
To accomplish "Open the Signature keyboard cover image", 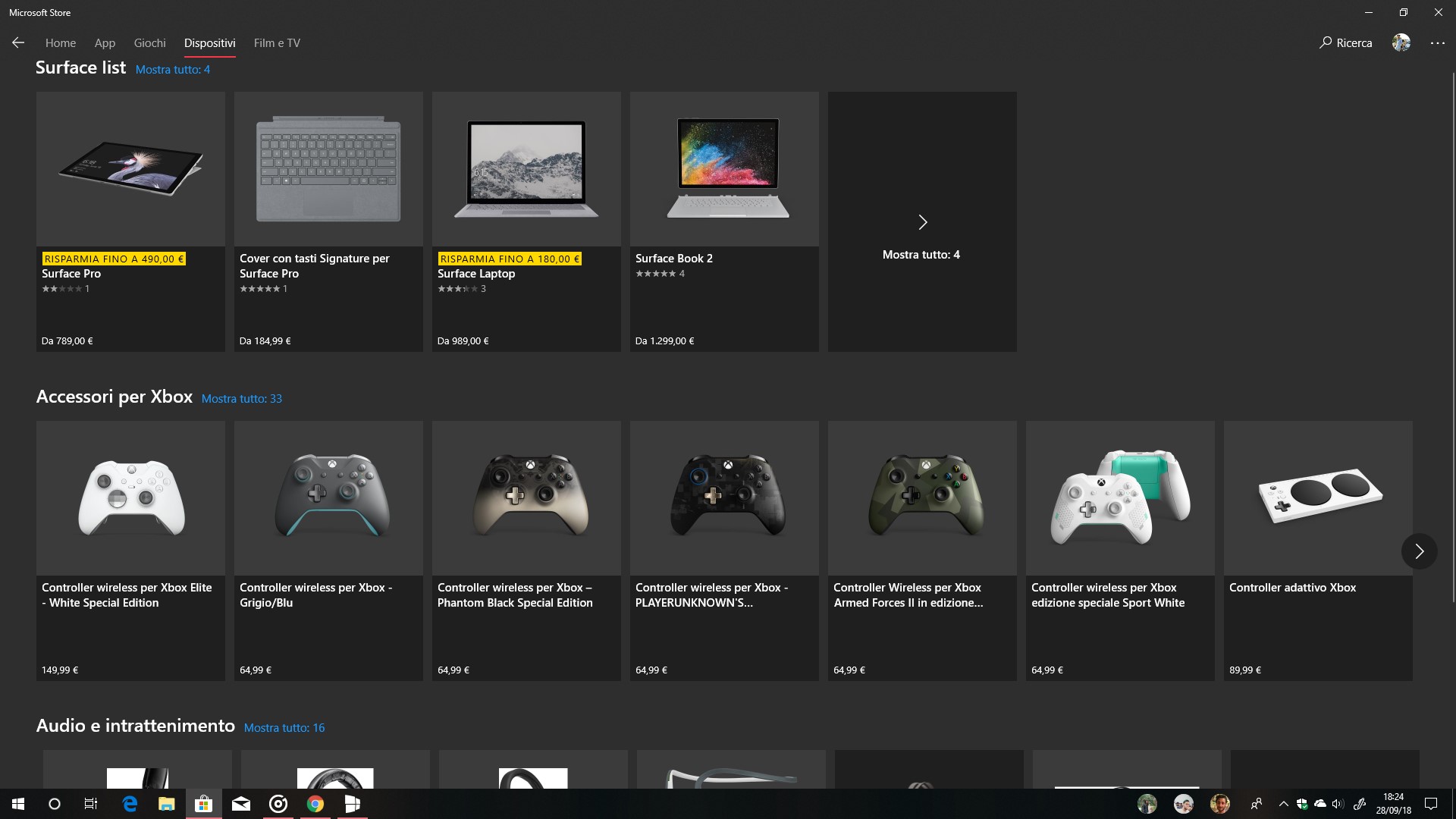I will click(328, 169).
